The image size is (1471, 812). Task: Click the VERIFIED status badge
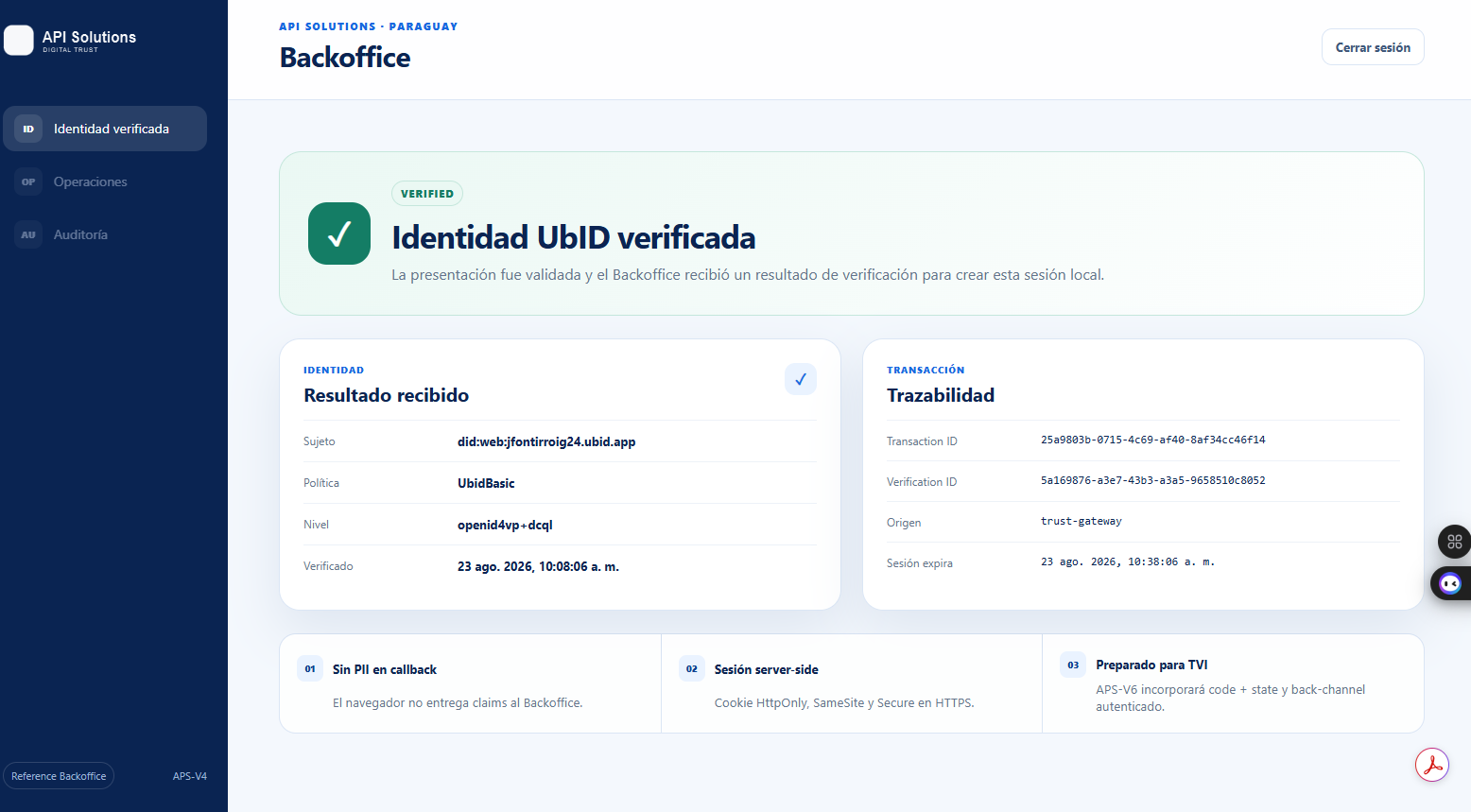coord(427,194)
